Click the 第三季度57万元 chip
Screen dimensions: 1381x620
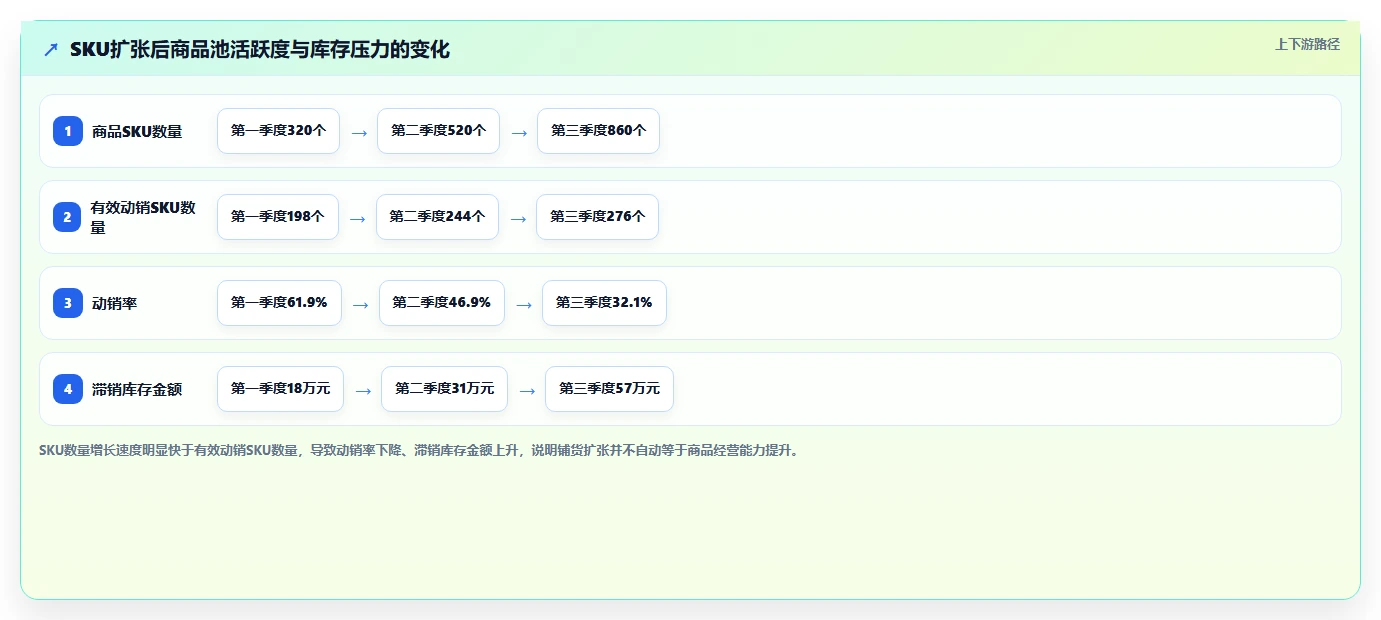609,389
